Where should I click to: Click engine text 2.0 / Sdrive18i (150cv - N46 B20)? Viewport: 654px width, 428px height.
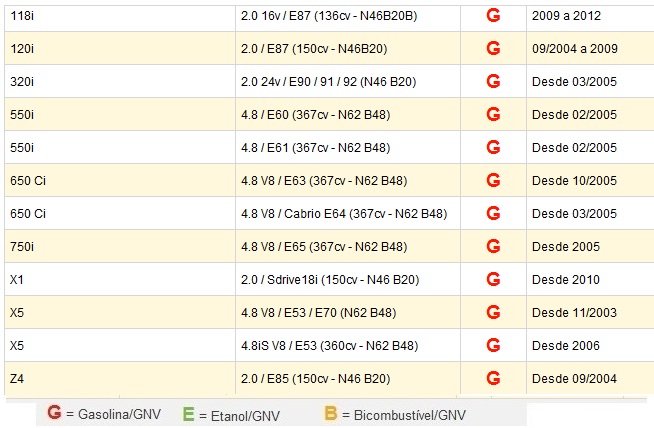click(330, 279)
